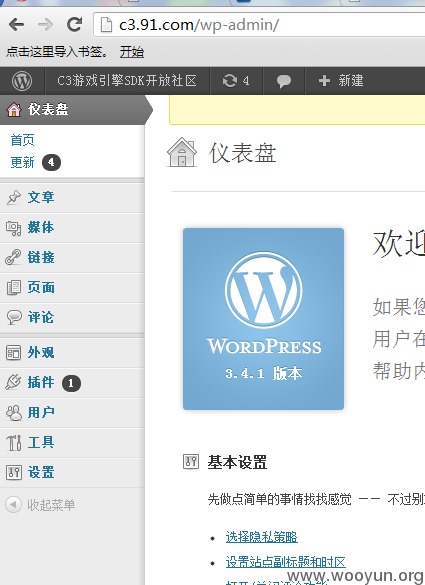The width and height of the screenshot is (425, 585).
Task: Click the settings icon for 设置 in the sidebar
Action: coord(14,473)
